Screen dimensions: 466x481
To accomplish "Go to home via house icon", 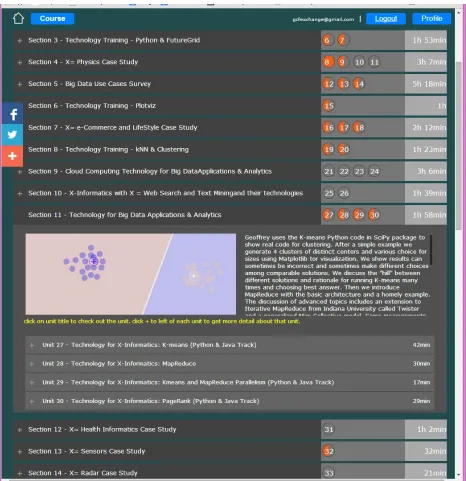I will (x=18, y=18).
